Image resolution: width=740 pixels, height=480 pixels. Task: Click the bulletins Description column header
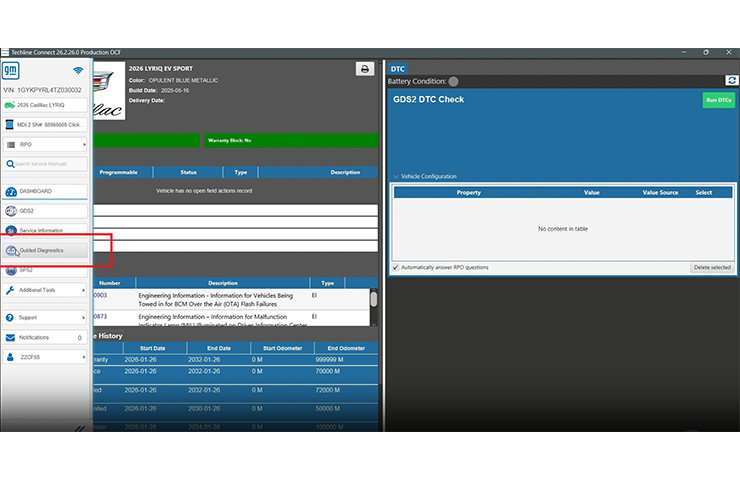(223, 283)
